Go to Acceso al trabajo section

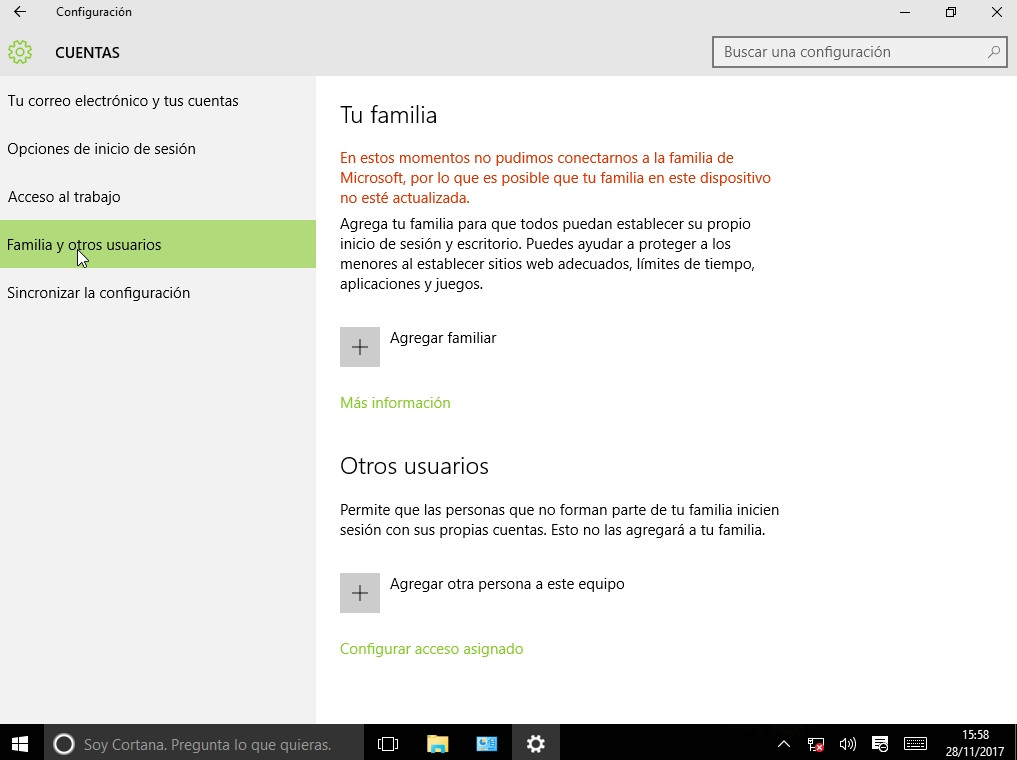pyautogui.click(x=64, y=197)
